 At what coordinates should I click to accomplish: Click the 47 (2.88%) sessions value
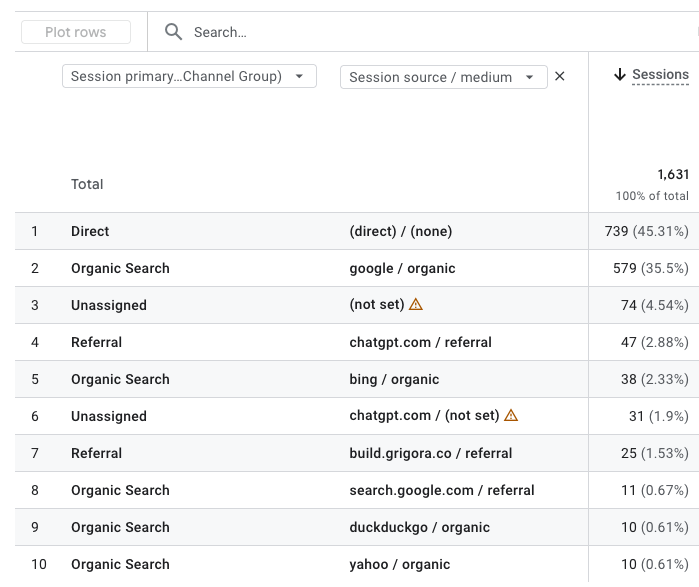655,342
